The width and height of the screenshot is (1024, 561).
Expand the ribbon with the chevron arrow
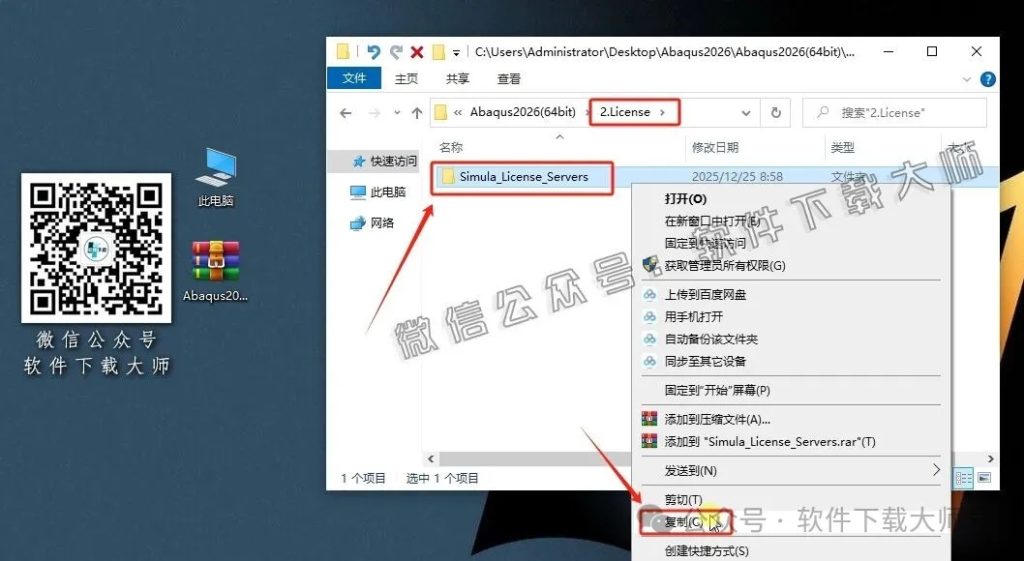967,79
